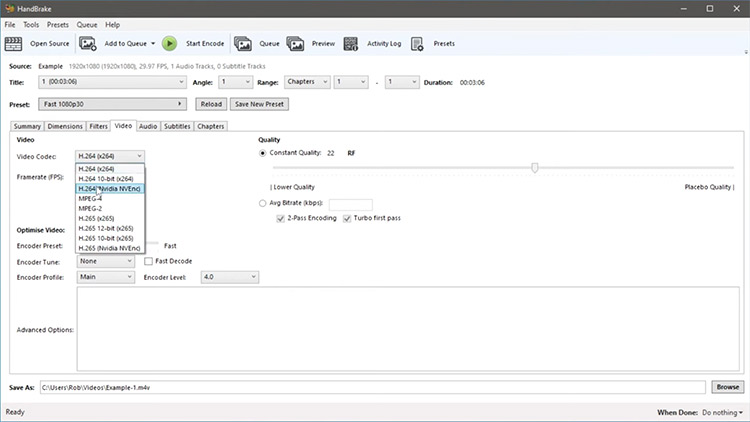This screenshot has height=422, width=750.
Task: Choose H.265 (x265) codec option
Action: point(110,219)
